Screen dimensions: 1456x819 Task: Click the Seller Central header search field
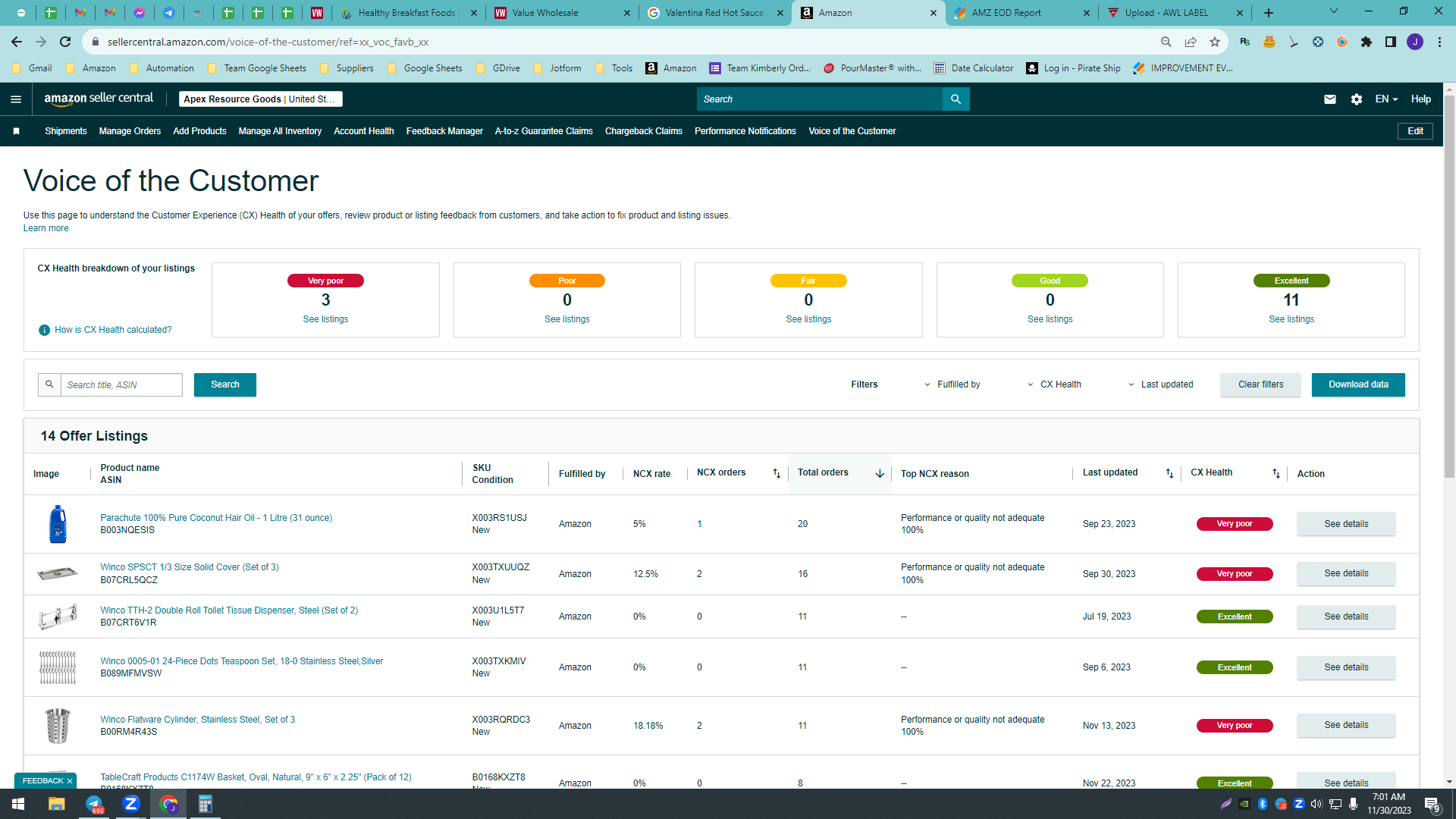click(x=820, y=99)
